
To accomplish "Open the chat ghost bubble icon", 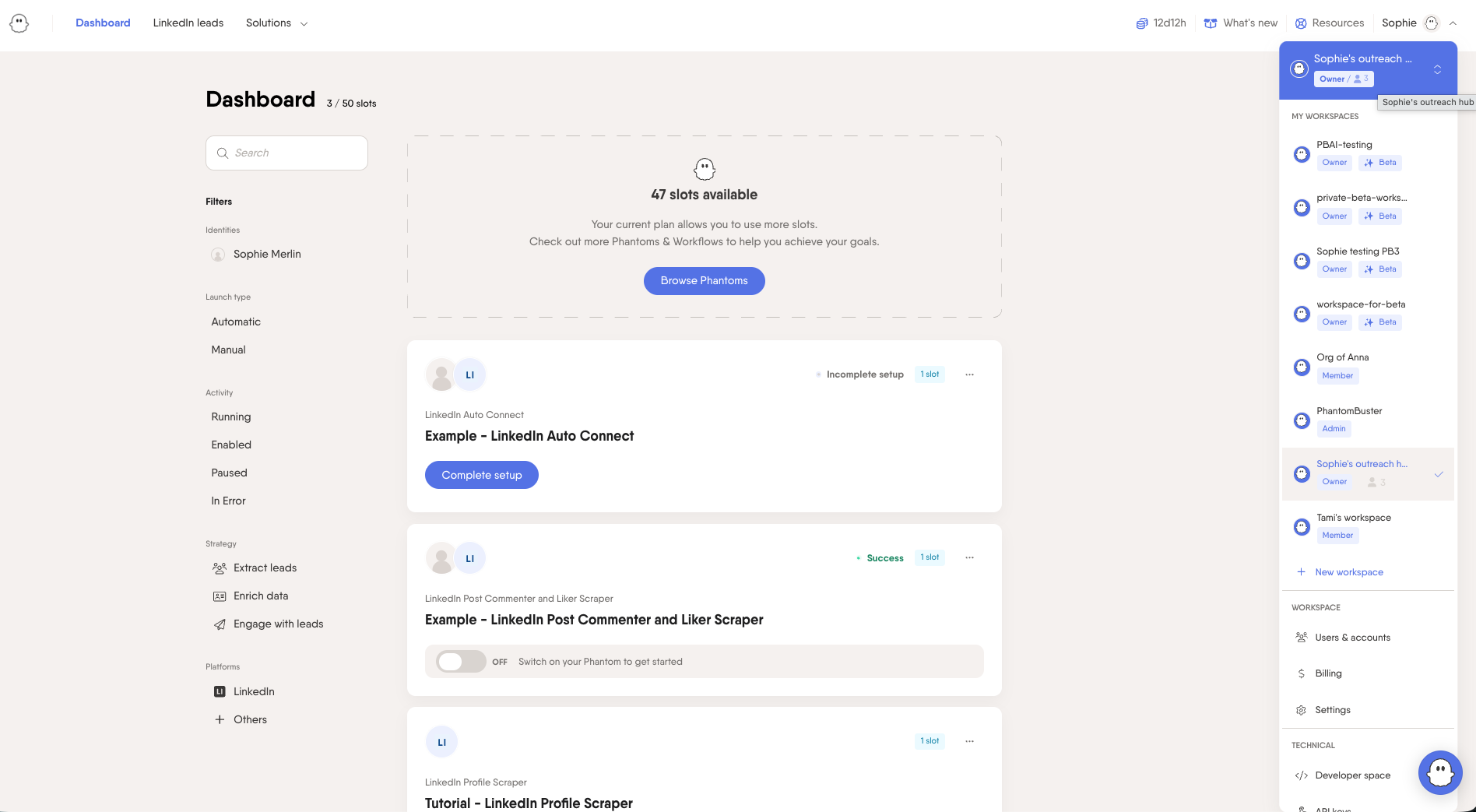I will (1440, 772).
